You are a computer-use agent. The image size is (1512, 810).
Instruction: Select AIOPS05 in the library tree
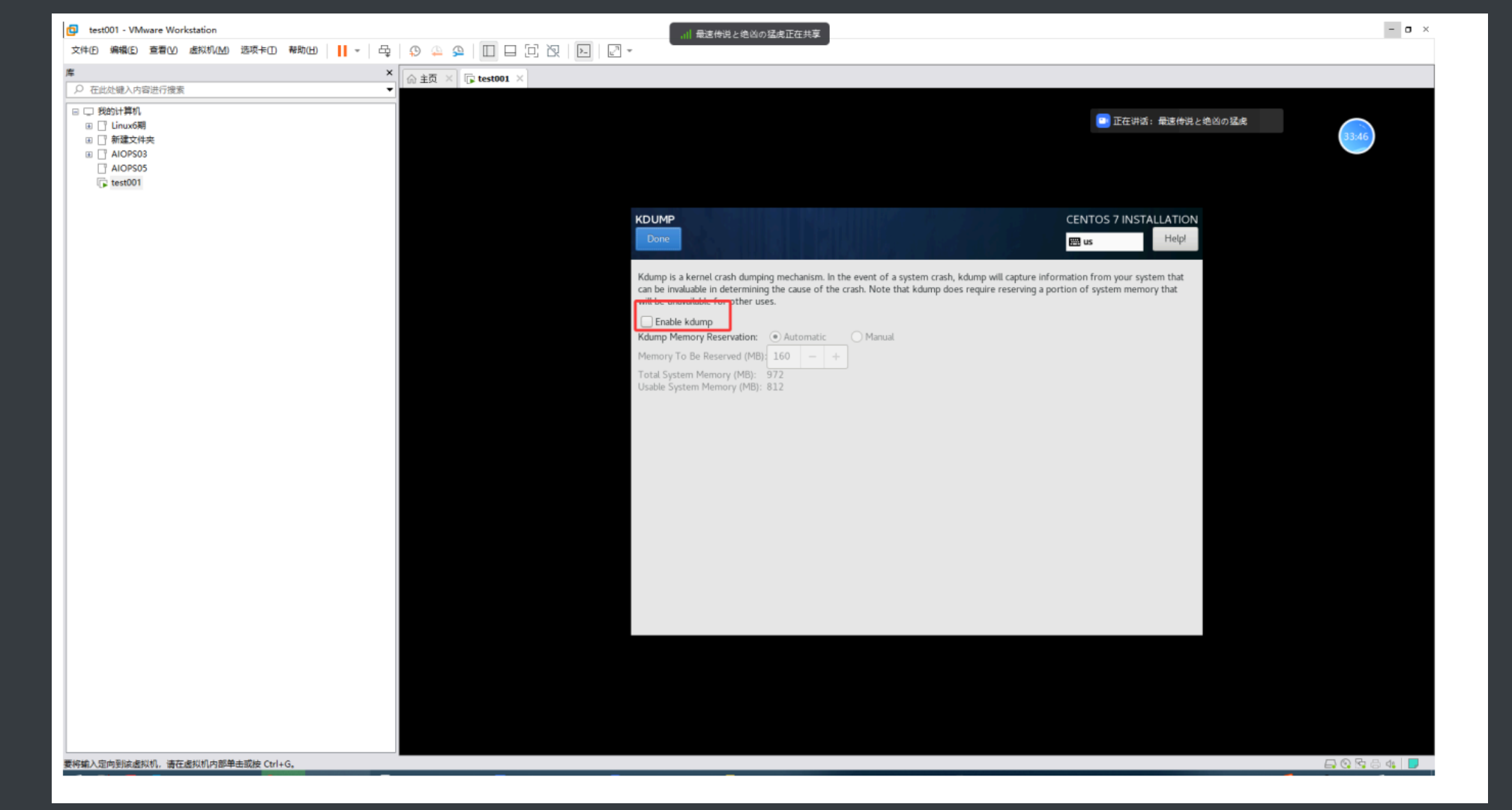pos(129,169)
